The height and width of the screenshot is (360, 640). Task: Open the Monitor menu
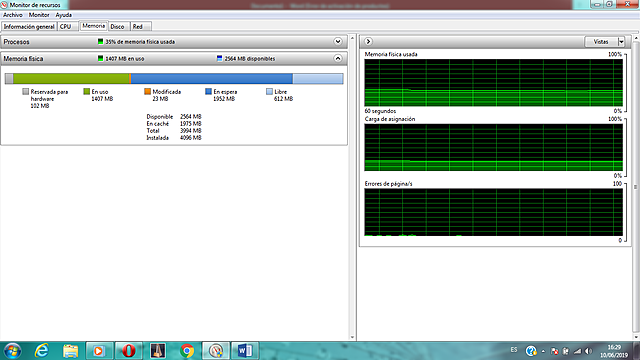click(39, 15)
